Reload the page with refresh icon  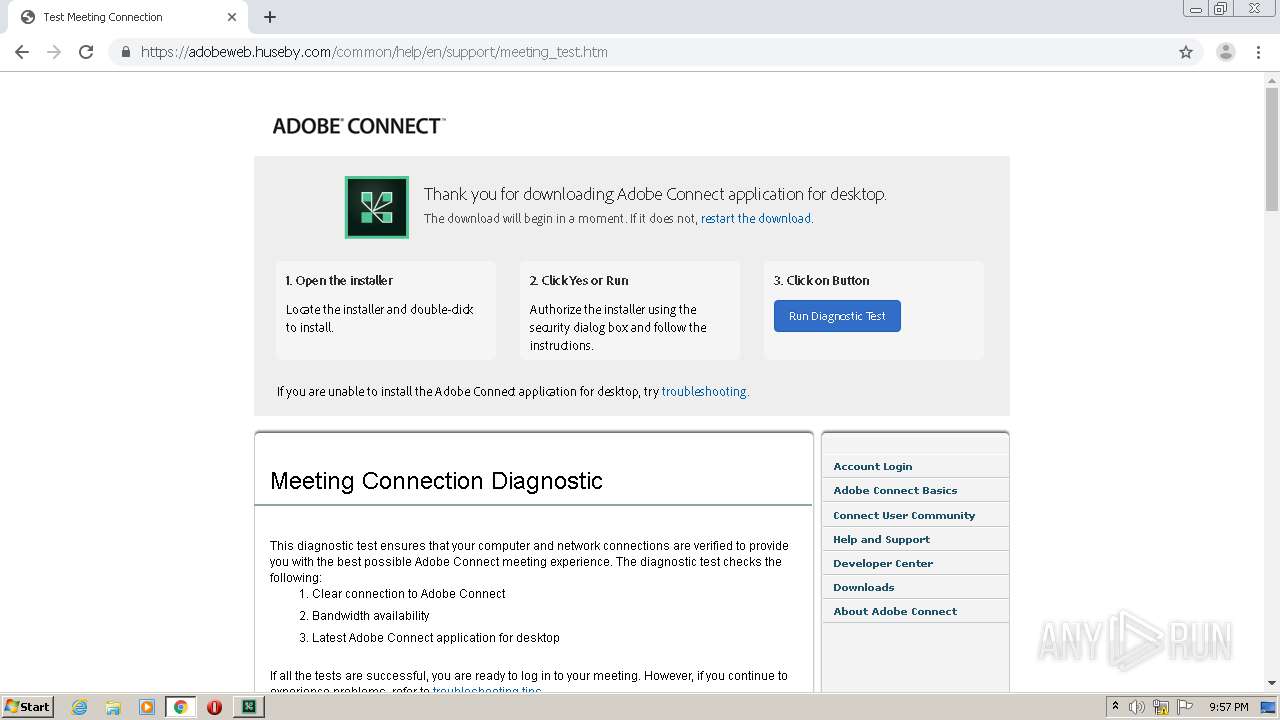pyautogui.click(x=86, y=52)
